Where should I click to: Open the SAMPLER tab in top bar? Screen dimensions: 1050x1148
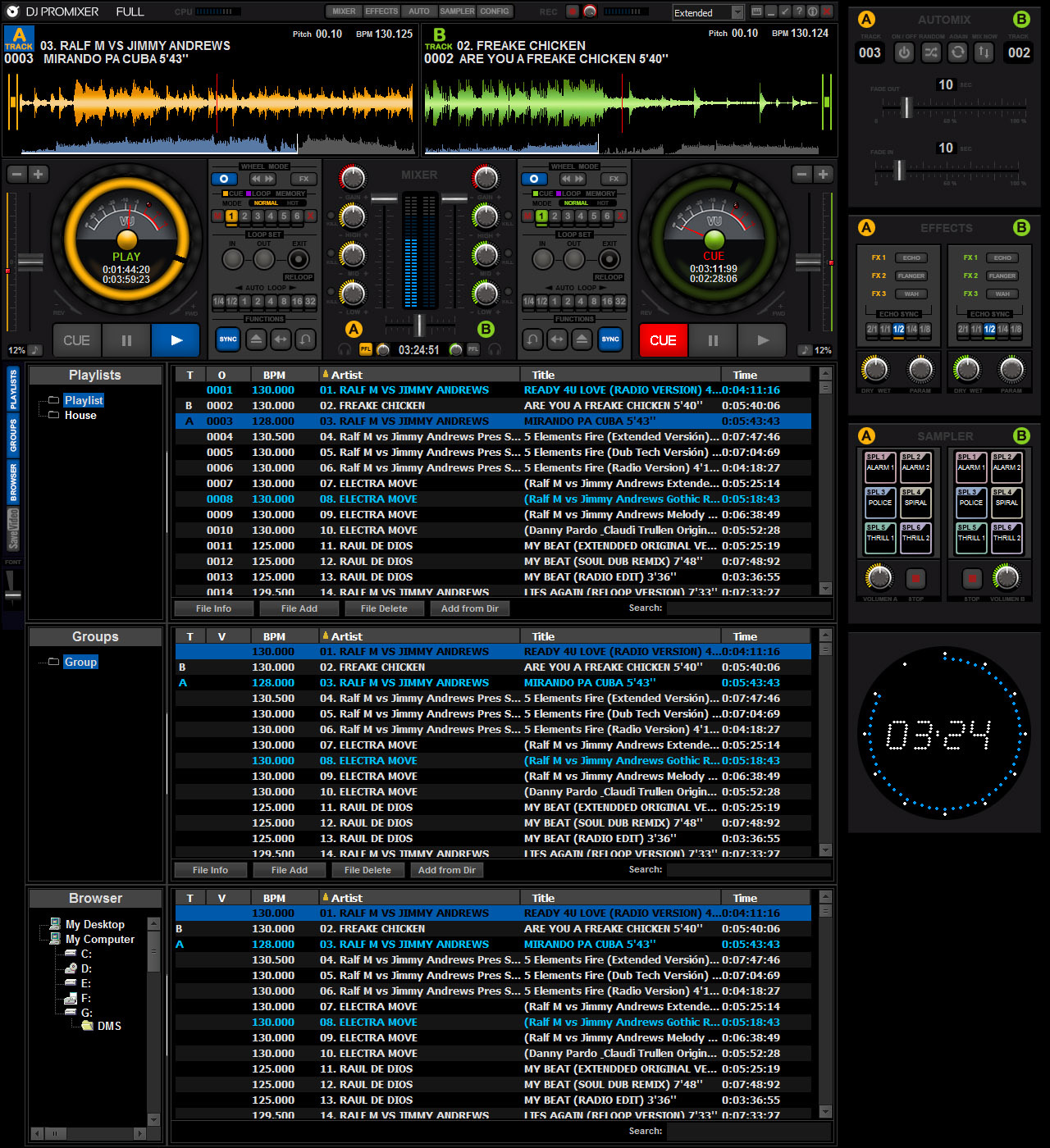[457, 11]
